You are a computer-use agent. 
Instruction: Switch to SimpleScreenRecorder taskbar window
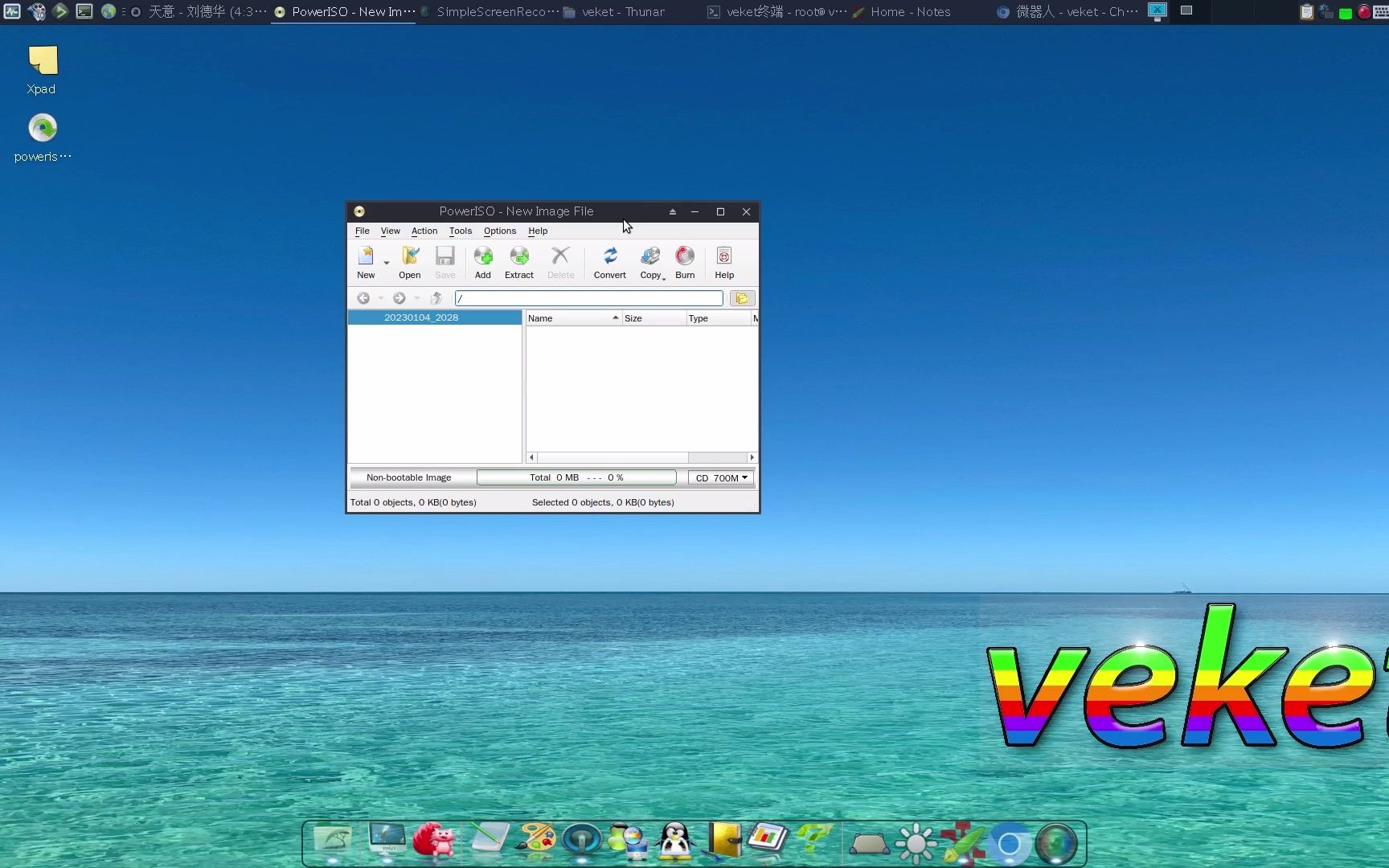click(x=489, y=12)
